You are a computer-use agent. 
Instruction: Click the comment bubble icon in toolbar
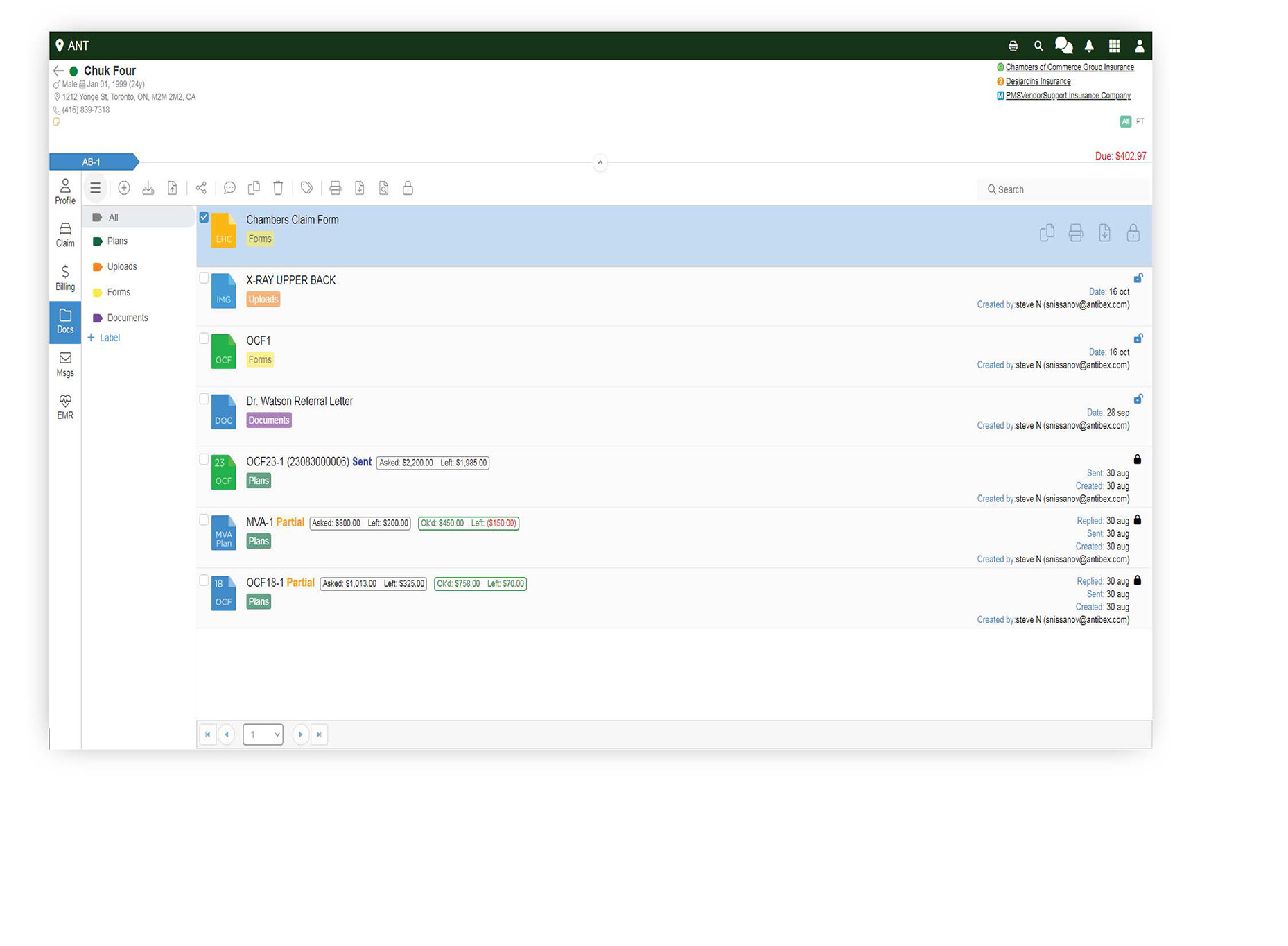tap(229, 188)
